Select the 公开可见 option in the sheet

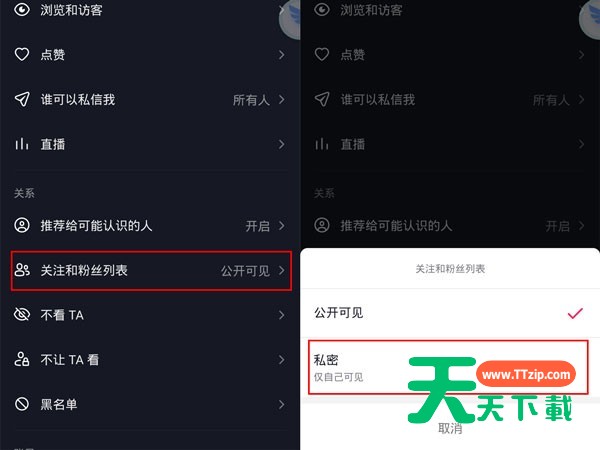[450, 313]
